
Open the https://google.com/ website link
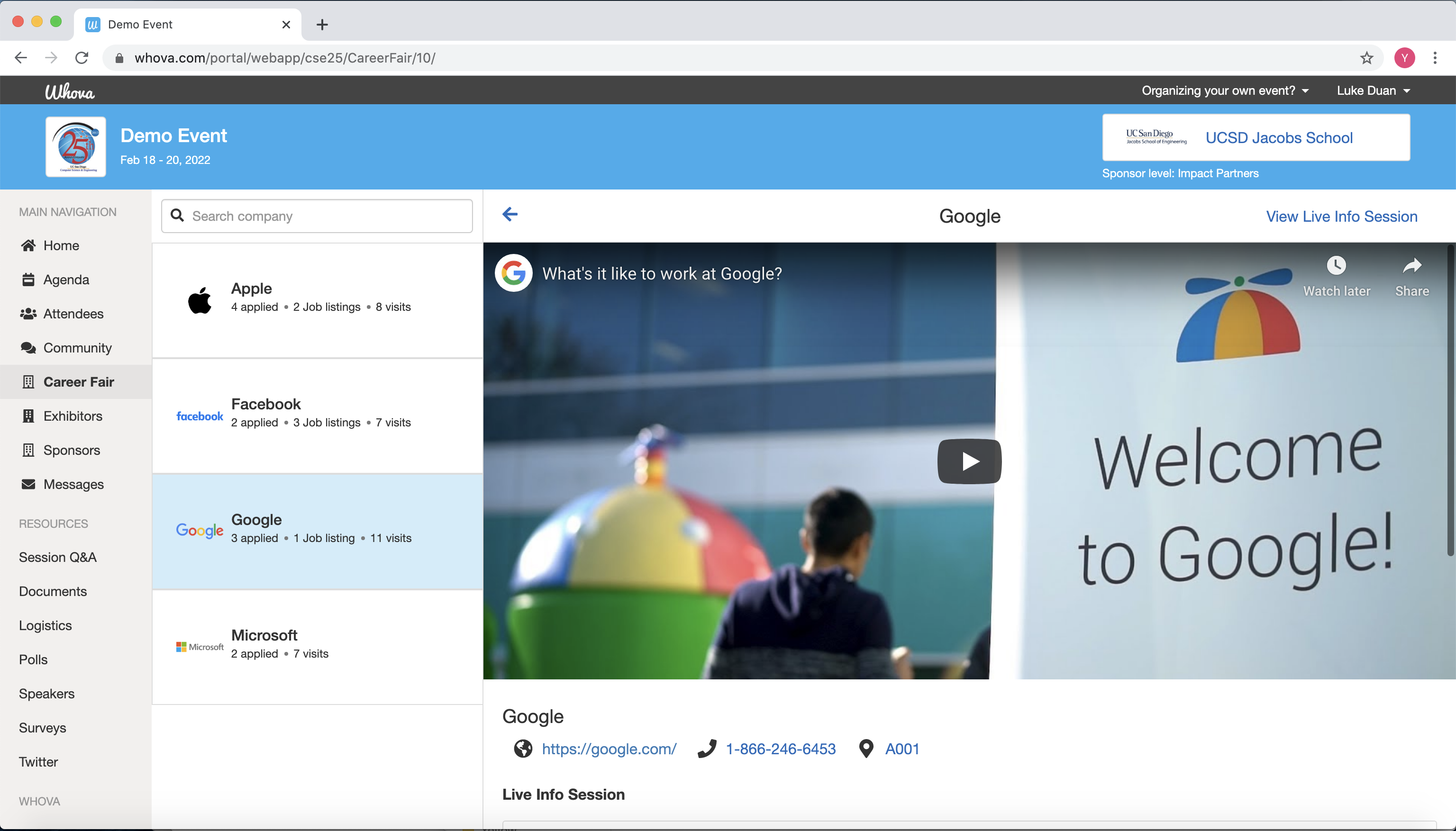click(609, 749)
